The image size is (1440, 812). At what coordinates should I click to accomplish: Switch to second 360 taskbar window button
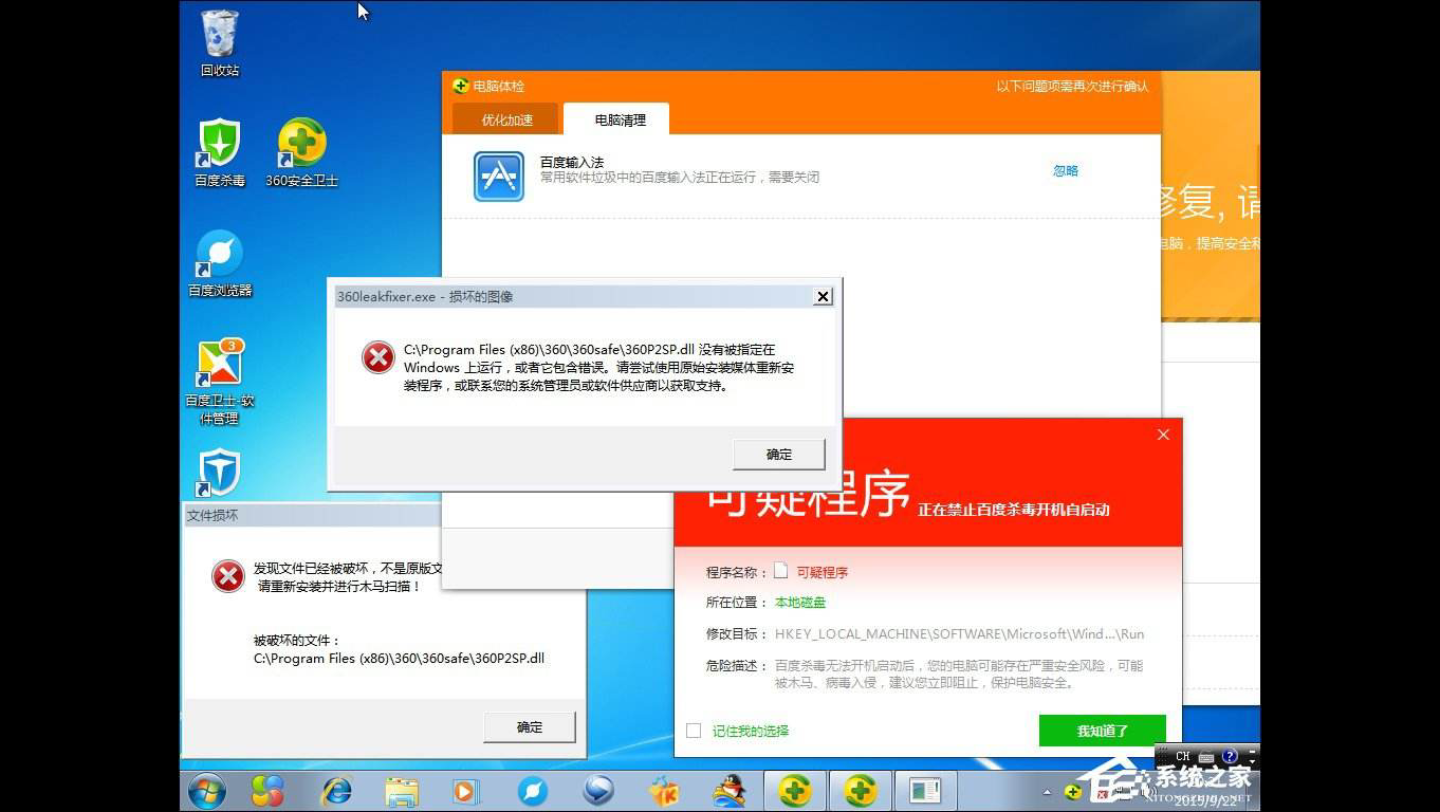pyautogui.click(x=860, y=791)
